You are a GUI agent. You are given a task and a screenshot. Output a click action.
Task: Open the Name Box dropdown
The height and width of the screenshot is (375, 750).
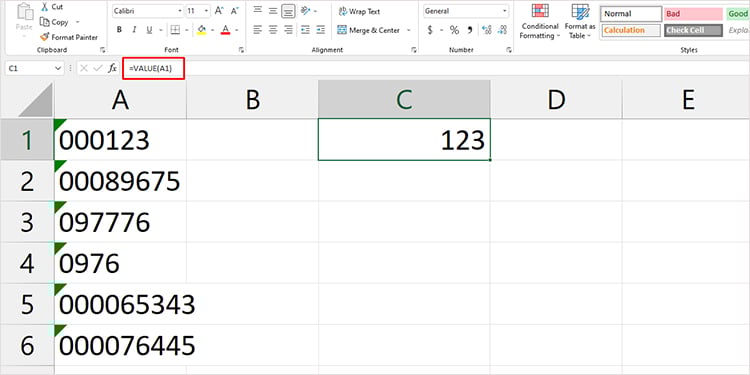click(58, 68)
